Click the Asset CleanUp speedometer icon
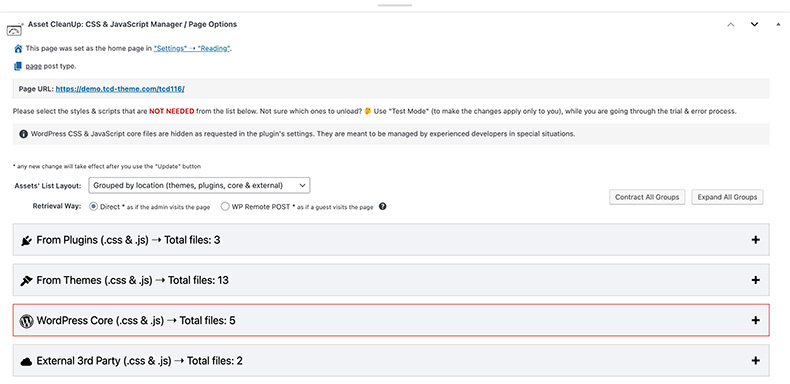 (x=14, y=30)
